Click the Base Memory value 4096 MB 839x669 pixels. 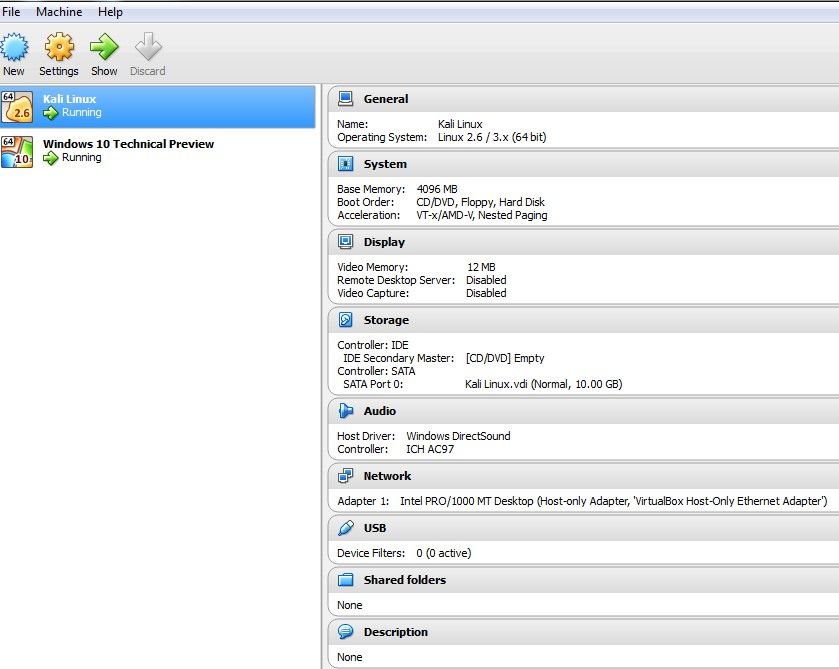[x=437, y=189]
